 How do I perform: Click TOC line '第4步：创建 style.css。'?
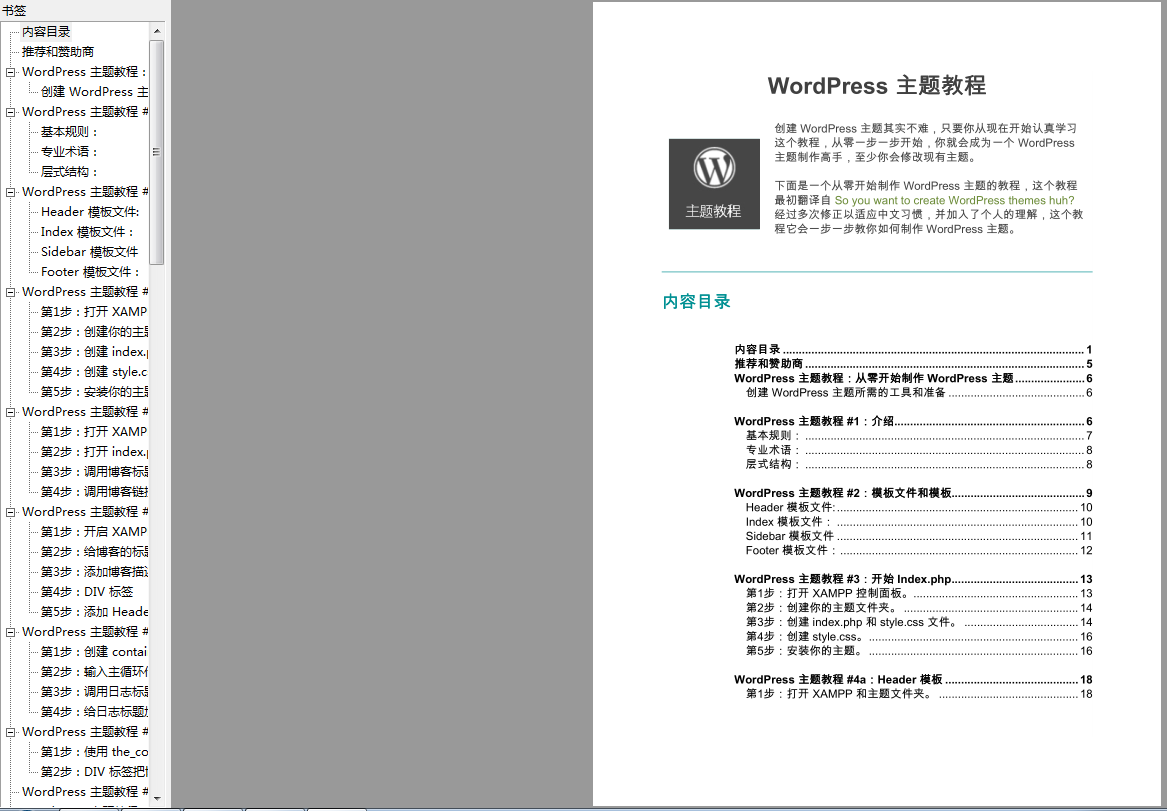pos(919,637)
